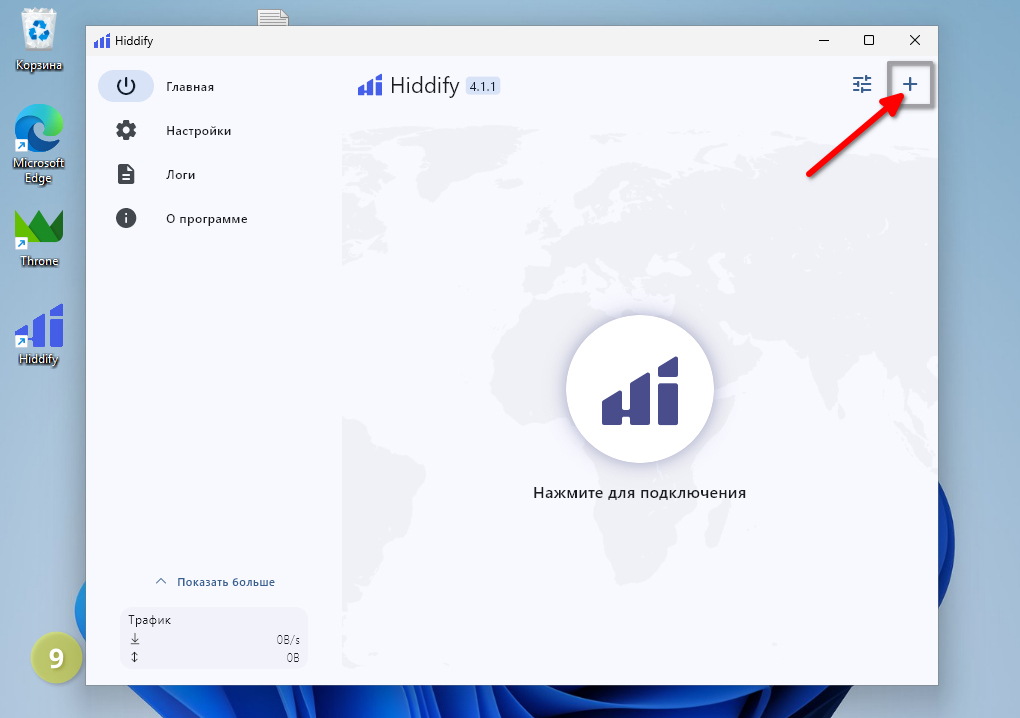Screen dimensions: 1020x718
Task: Open the Корзина recycle bin icon
Action: pyautogui.click(x=39, y=39)
